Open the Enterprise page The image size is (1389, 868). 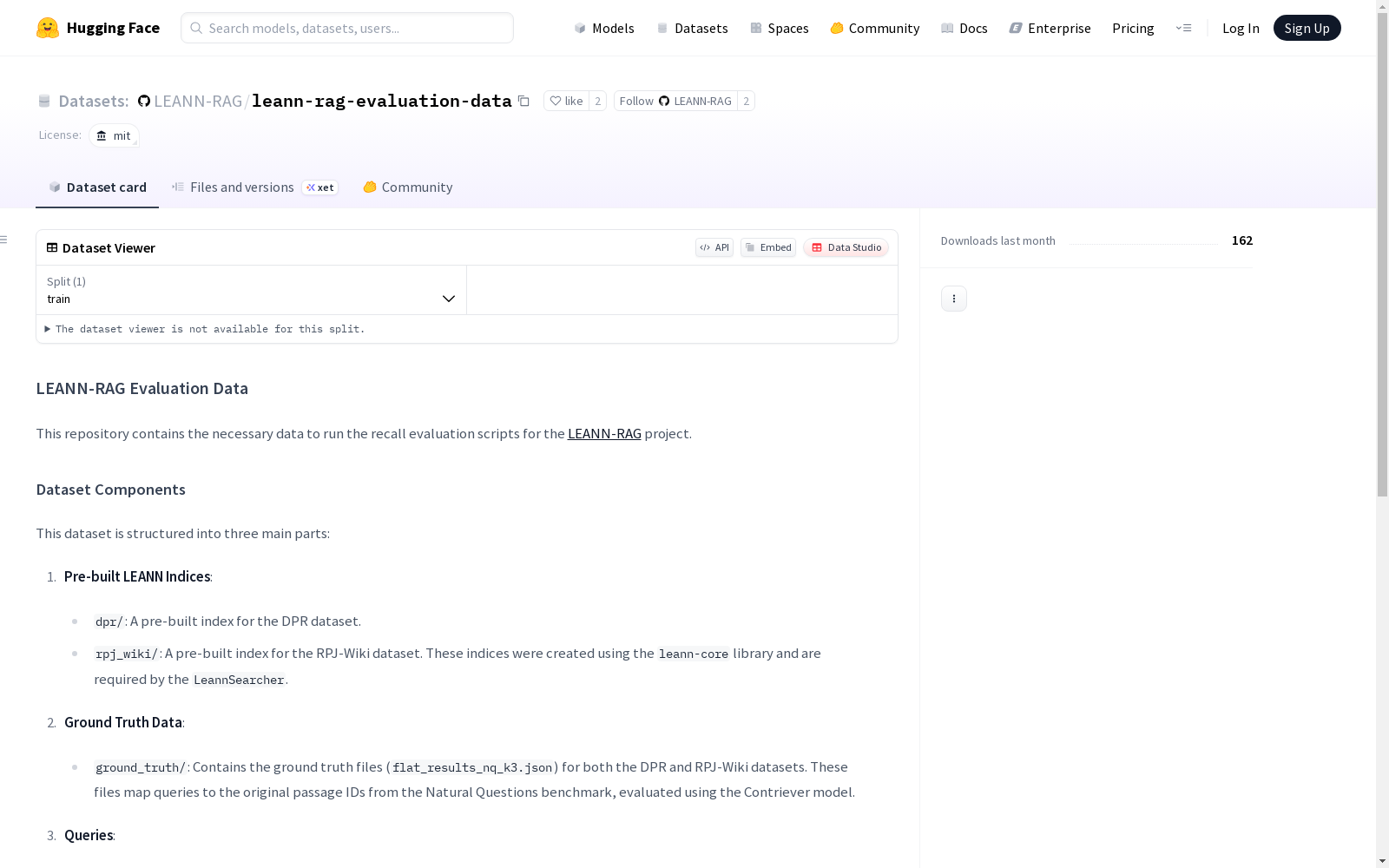[x=1050, y=28]
